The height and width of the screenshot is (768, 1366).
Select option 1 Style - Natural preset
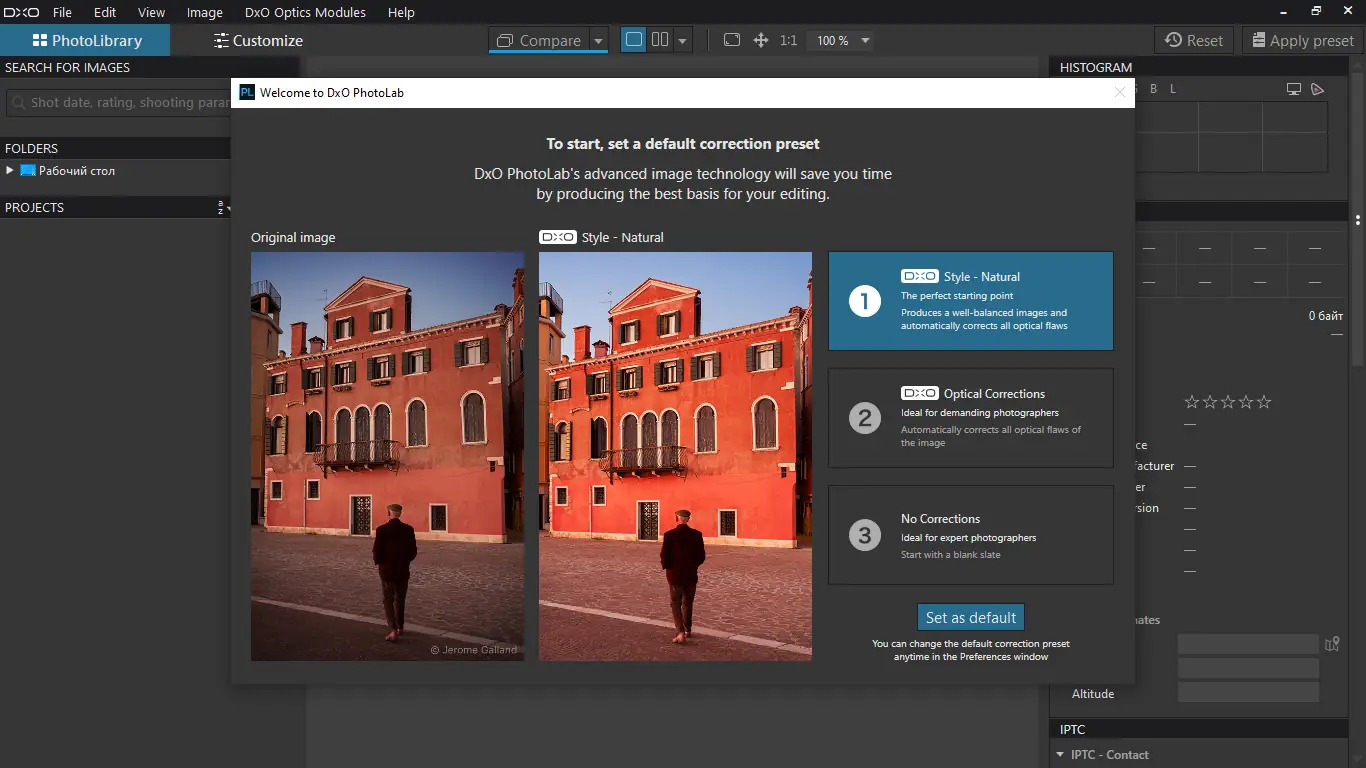970,301
